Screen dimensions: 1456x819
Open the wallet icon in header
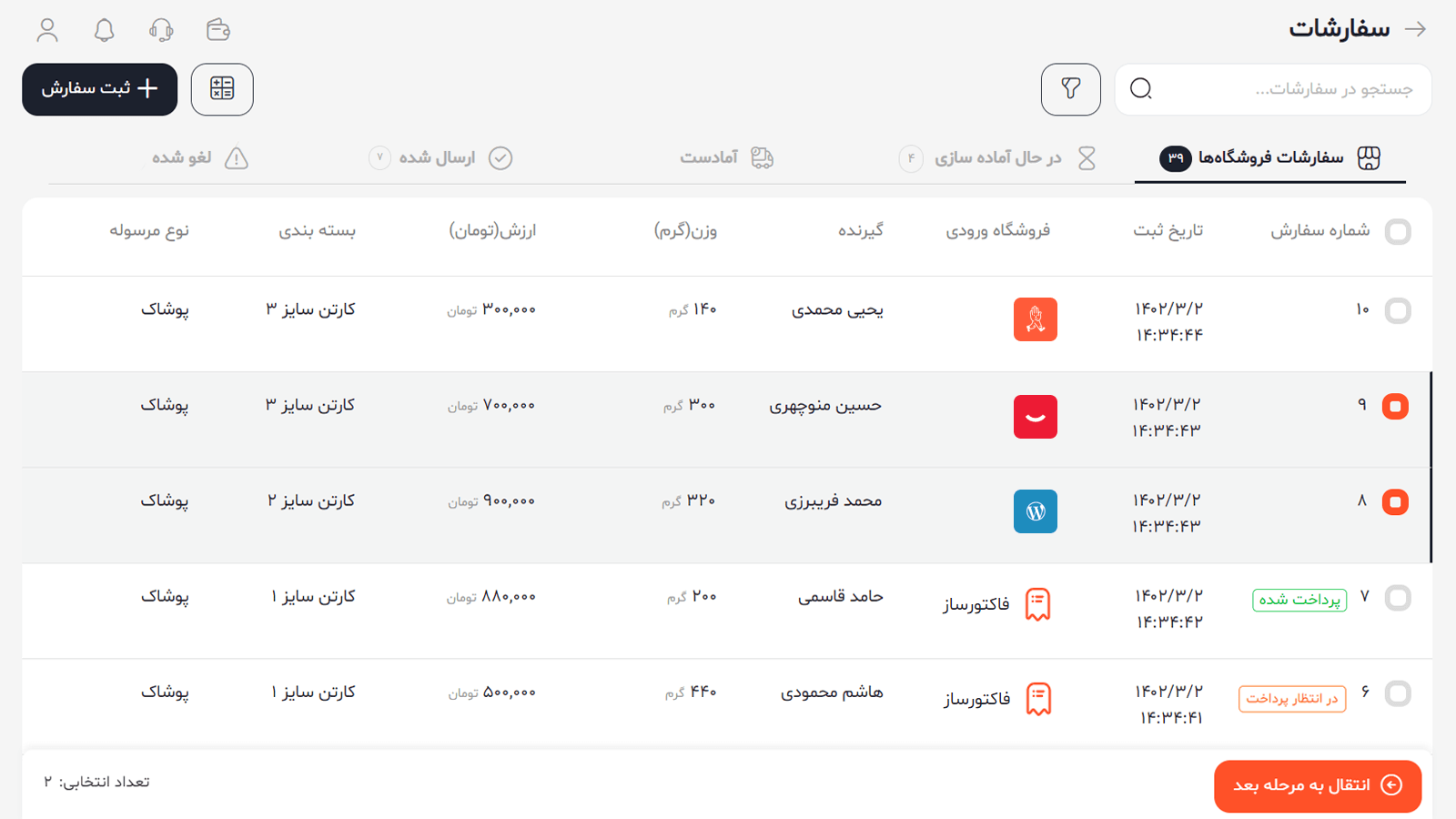[x=218, y=30]
